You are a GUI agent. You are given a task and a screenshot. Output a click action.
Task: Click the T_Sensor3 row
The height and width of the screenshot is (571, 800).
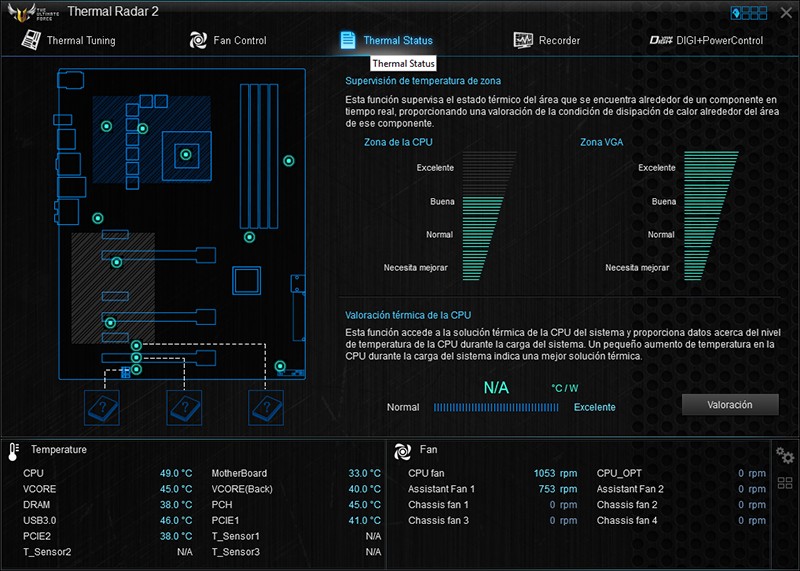tap(296, 552)
